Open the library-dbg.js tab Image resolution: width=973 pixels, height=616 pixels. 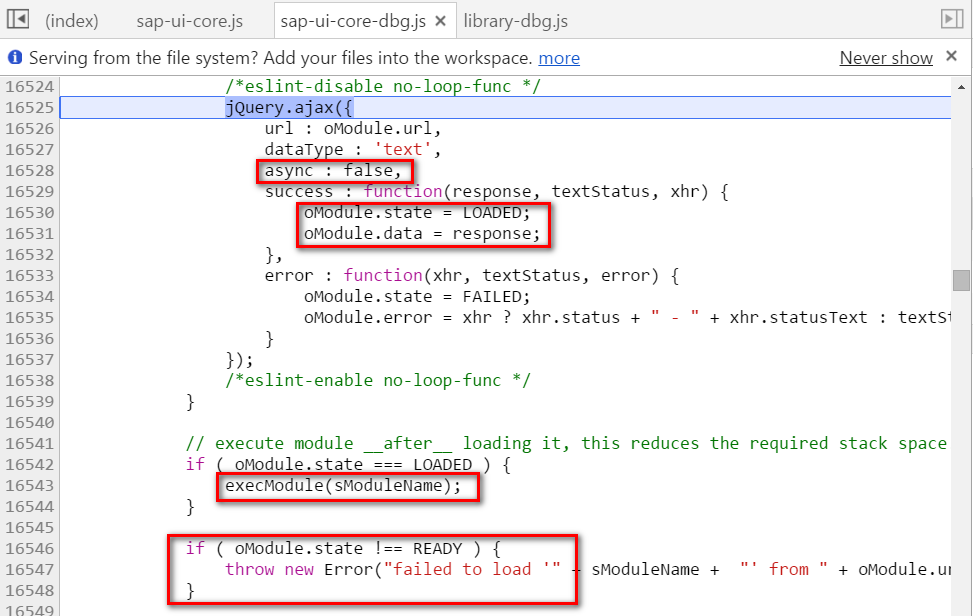(x=516, y=21)
